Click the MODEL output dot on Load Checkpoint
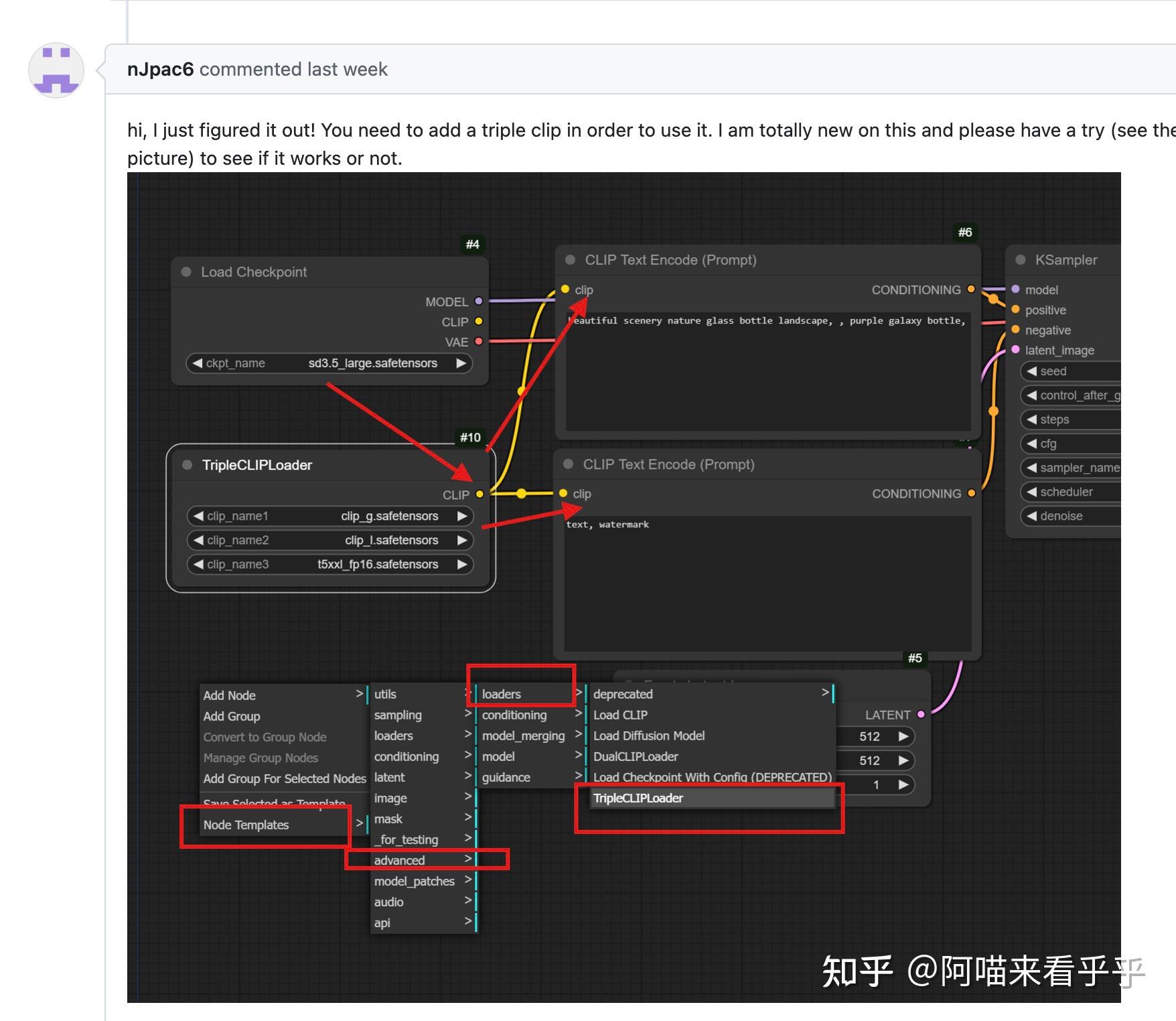Screen dimensions: 1176x1021 [477, 301]
